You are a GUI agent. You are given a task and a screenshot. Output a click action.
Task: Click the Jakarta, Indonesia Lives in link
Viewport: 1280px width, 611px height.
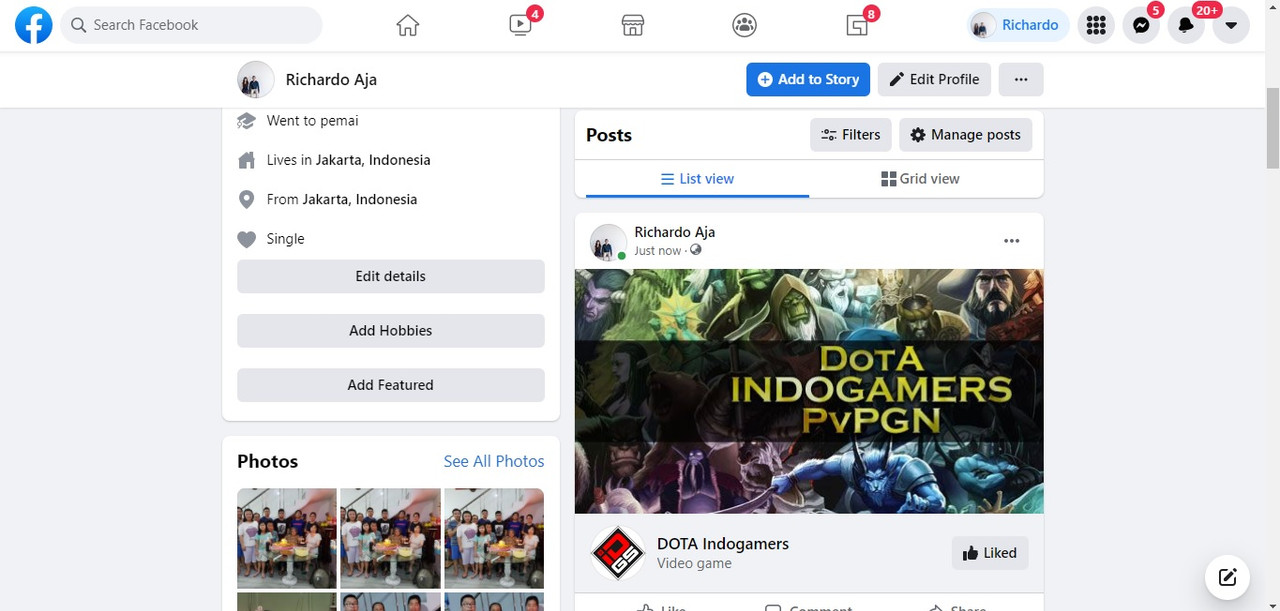tap(373, 160)
